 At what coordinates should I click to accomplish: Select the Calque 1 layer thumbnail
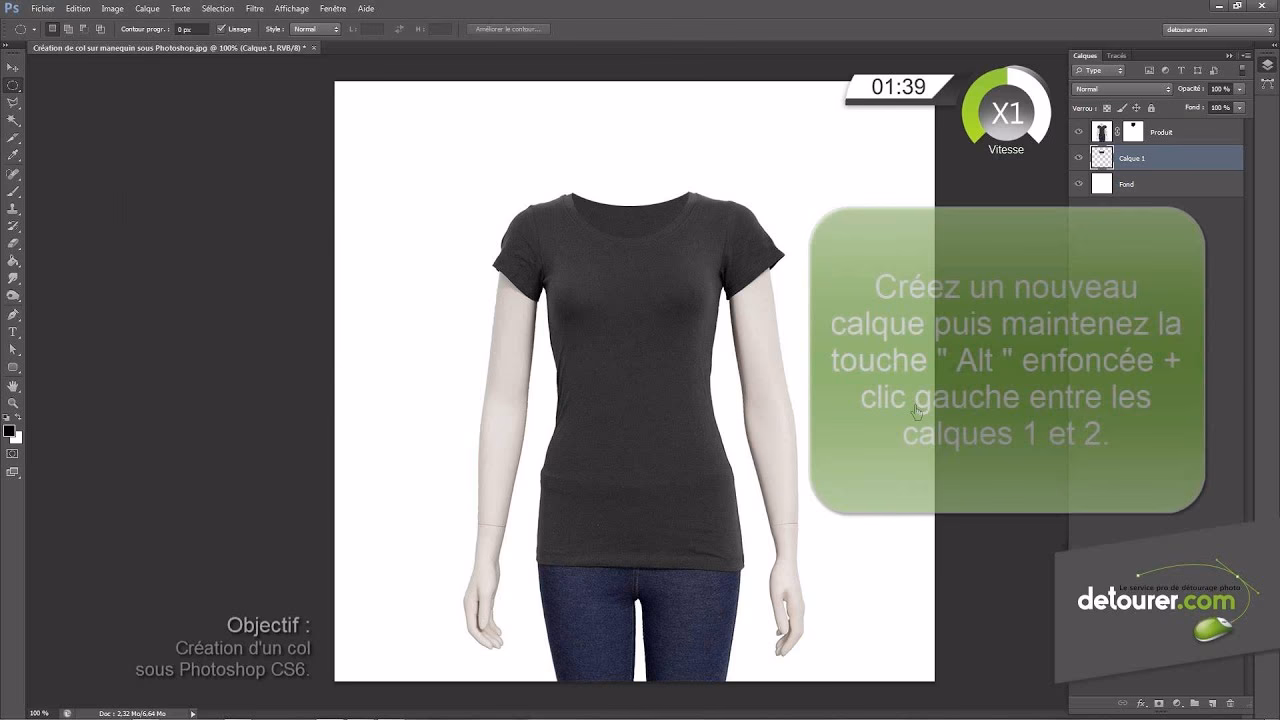pos(1102,158)
